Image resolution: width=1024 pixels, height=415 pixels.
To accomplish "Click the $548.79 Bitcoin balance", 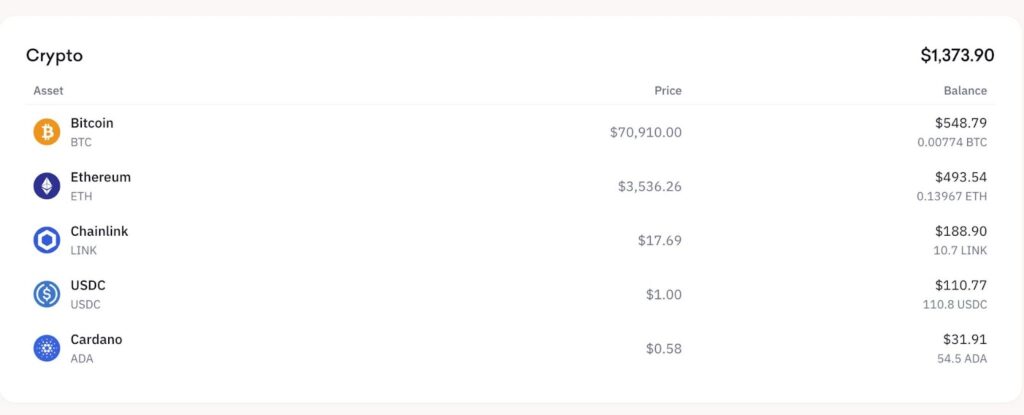I will coord(961,123).
